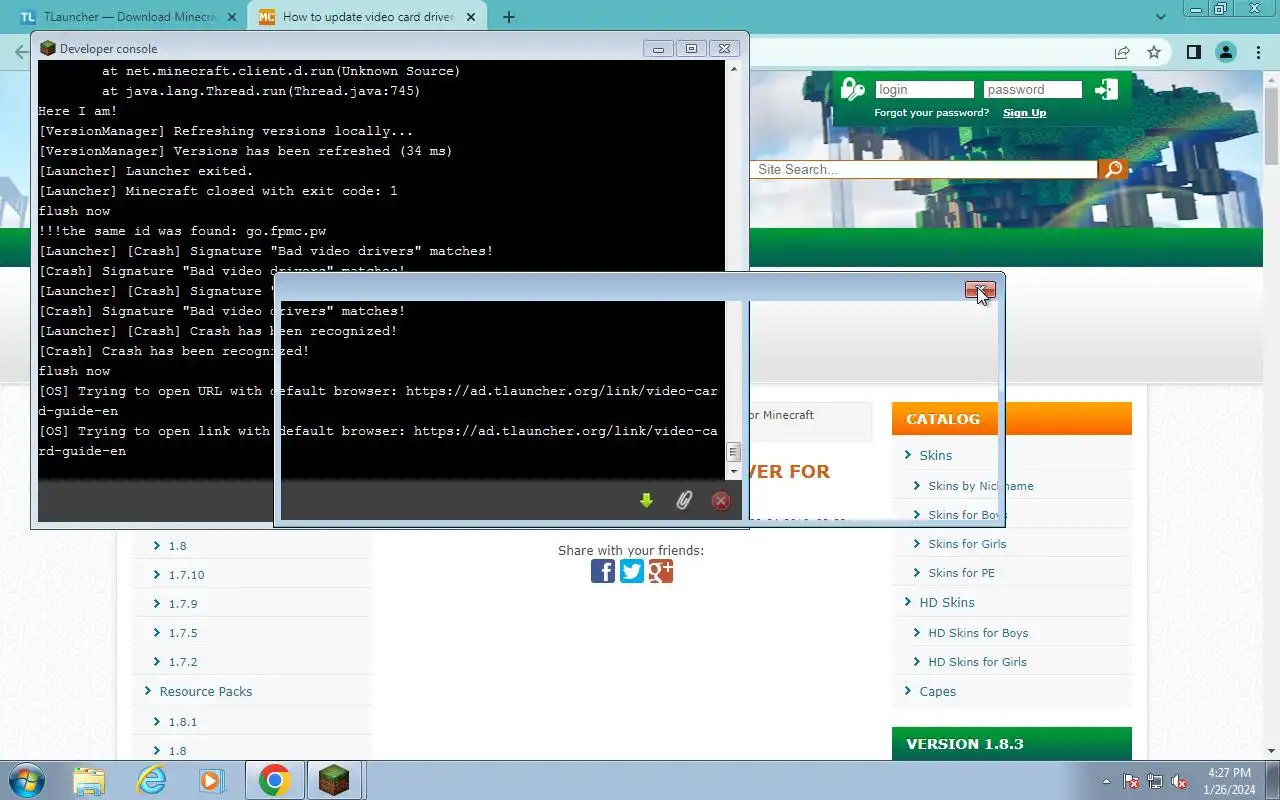Click the Sign Up link
The height and width of the screenshot is (800, 1280).
[1024, 112]
